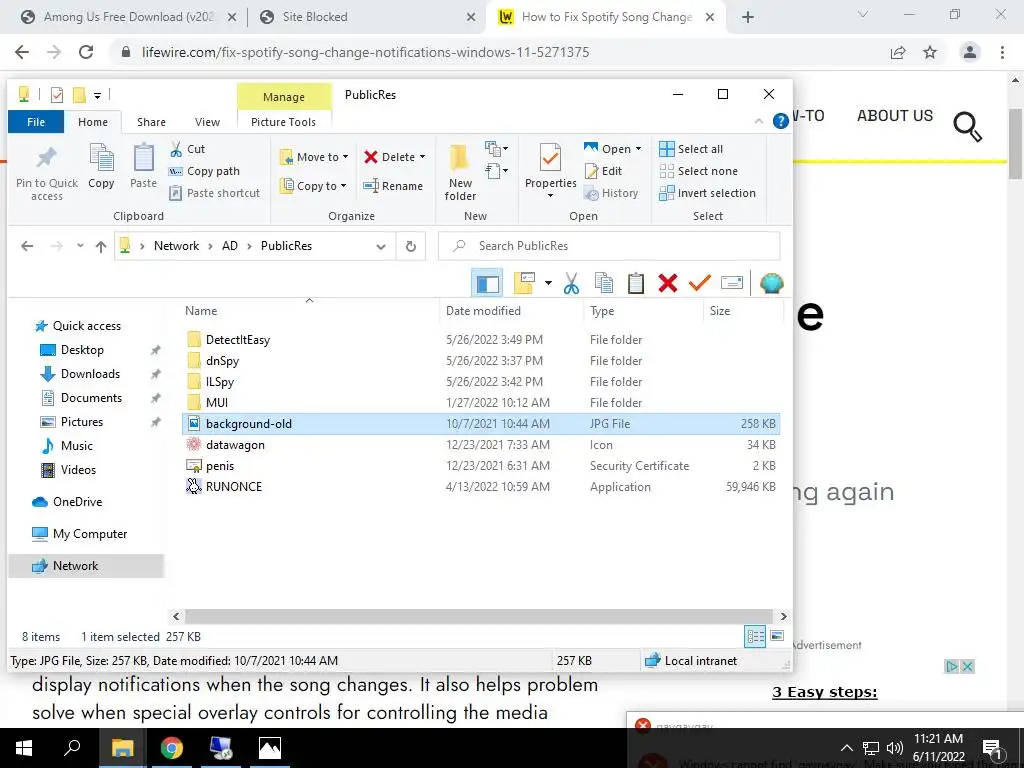Click orange checkmark properties toolbar icon

point(699,283)
